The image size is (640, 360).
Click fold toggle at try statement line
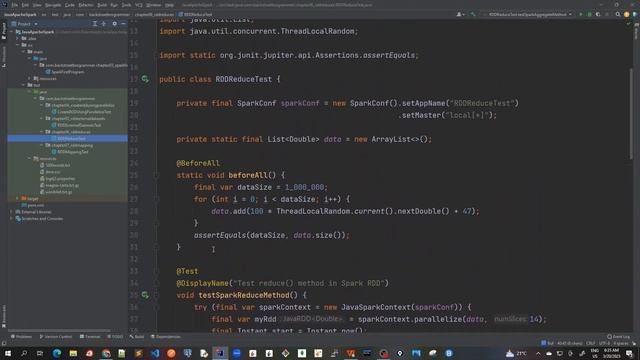[156, 307]
